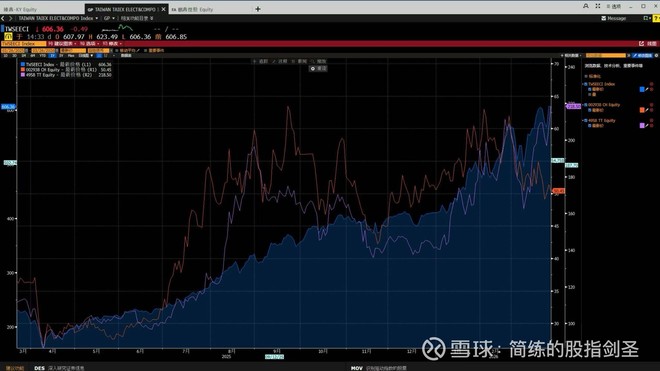Click the blue edit chart pencil button
Viewport: 660px width, 371px height.
tap(642, 56)
